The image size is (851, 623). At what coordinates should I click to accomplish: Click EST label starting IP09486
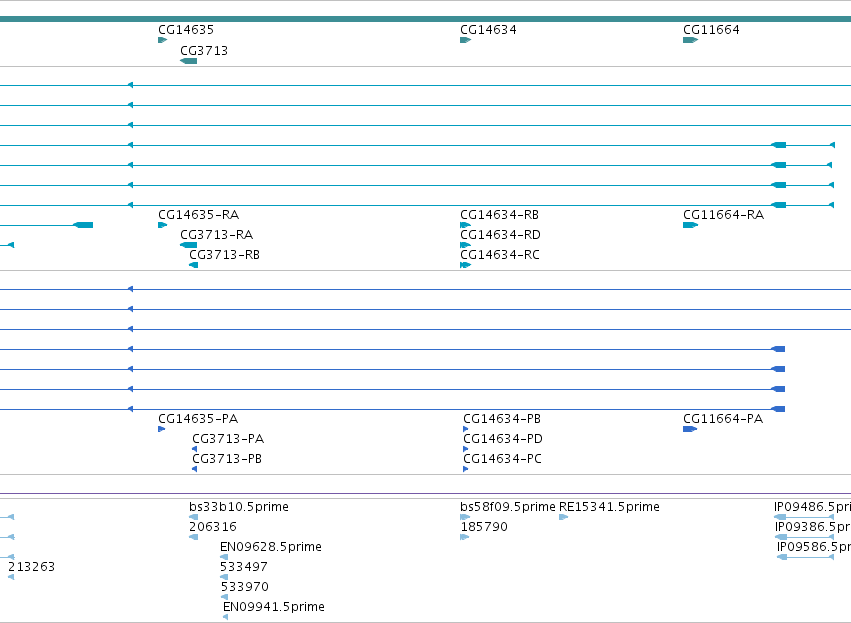(812, 507)
